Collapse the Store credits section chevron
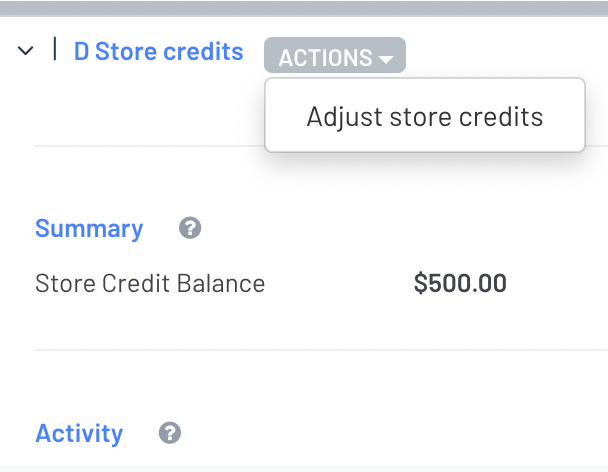The width and height of the screenshot is (608, 472). tap(26, 50)
